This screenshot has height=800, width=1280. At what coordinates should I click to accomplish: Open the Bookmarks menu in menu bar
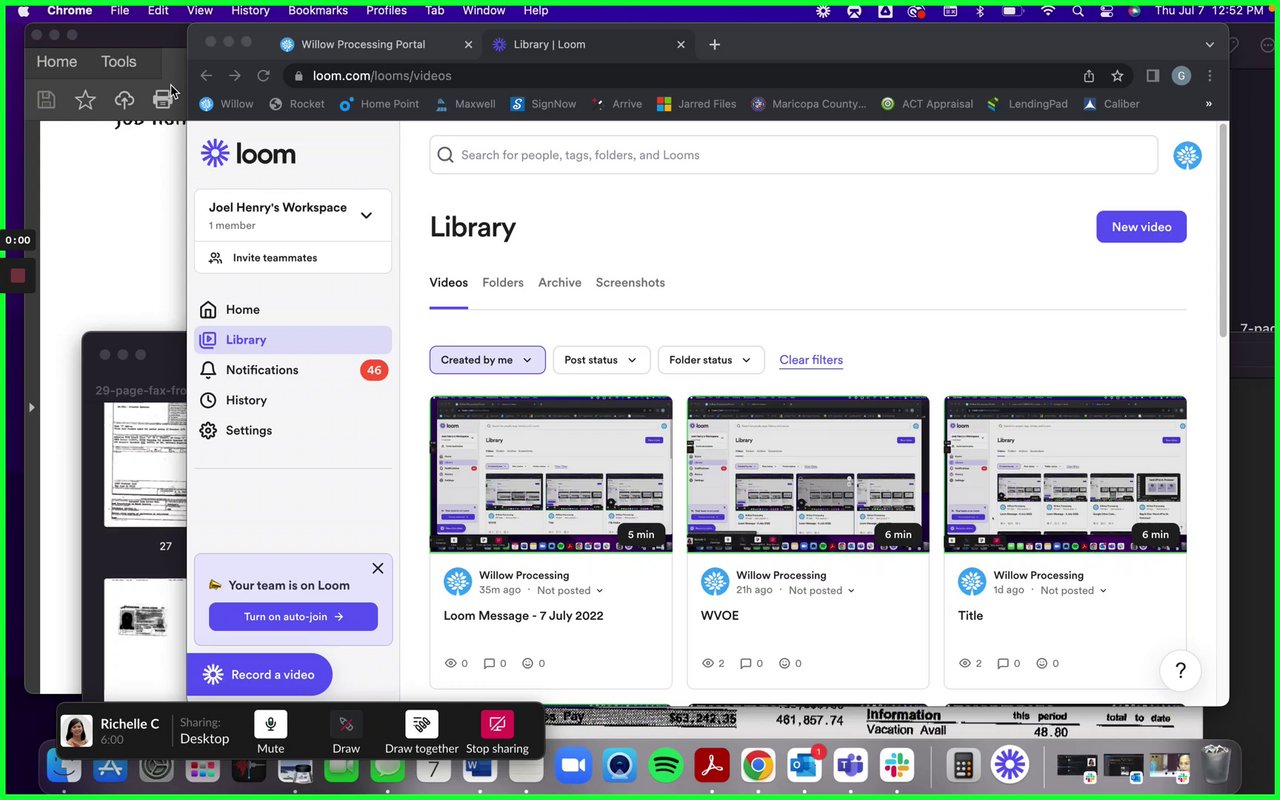coord(318,10)
